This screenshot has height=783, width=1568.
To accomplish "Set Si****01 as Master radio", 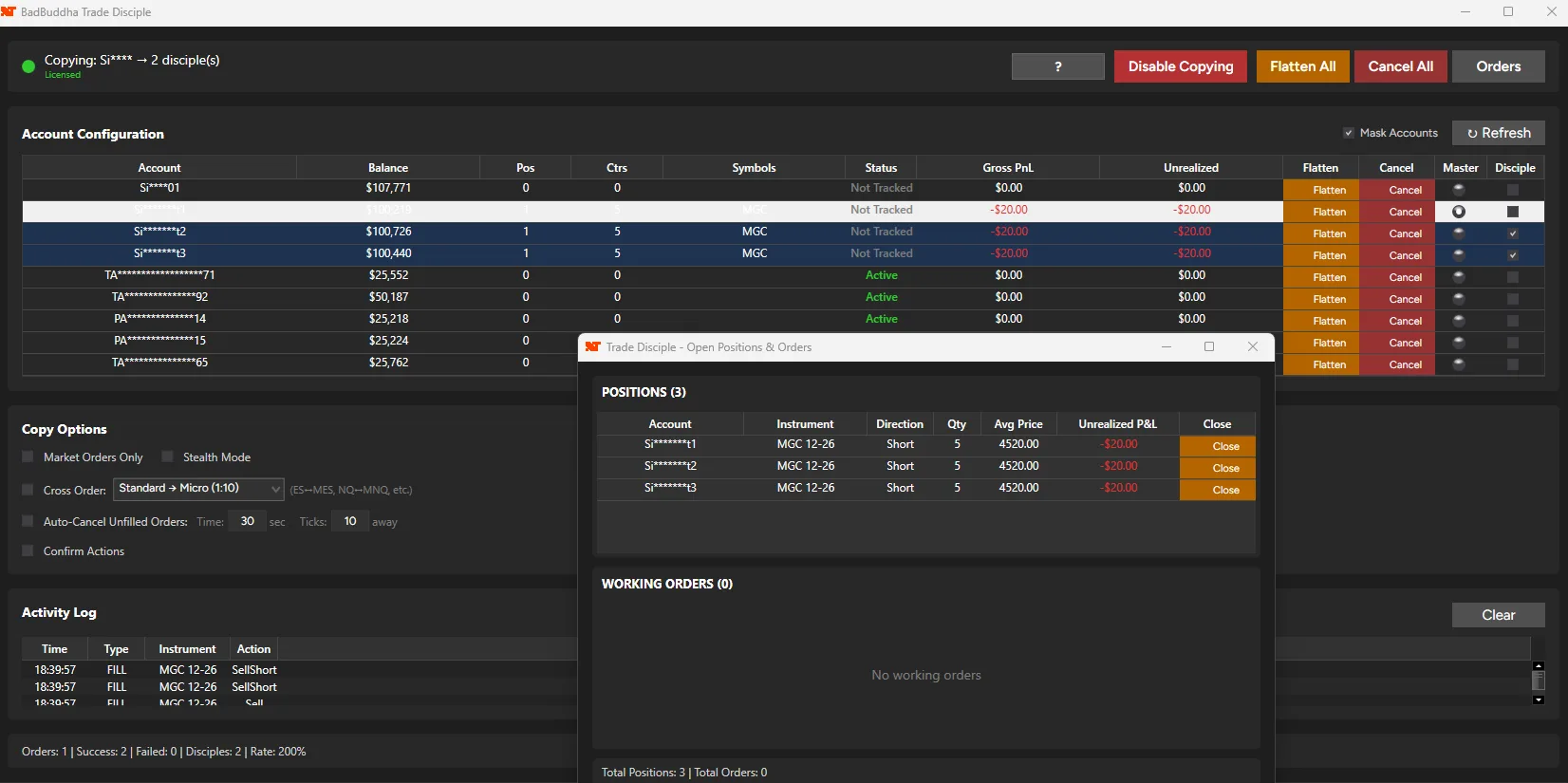I will point(1459,189).
